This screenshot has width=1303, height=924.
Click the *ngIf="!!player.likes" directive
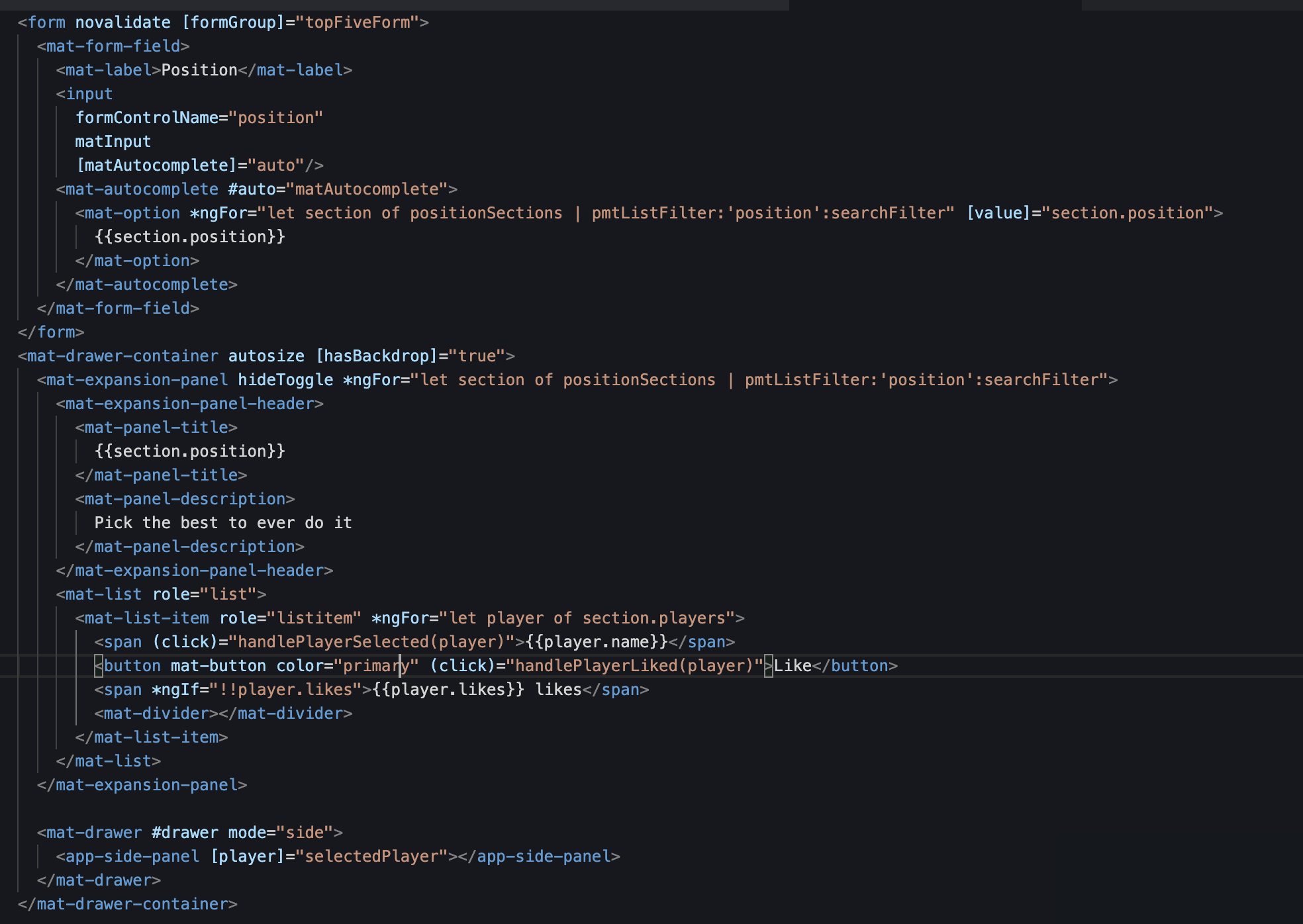[x=257, y=690]
